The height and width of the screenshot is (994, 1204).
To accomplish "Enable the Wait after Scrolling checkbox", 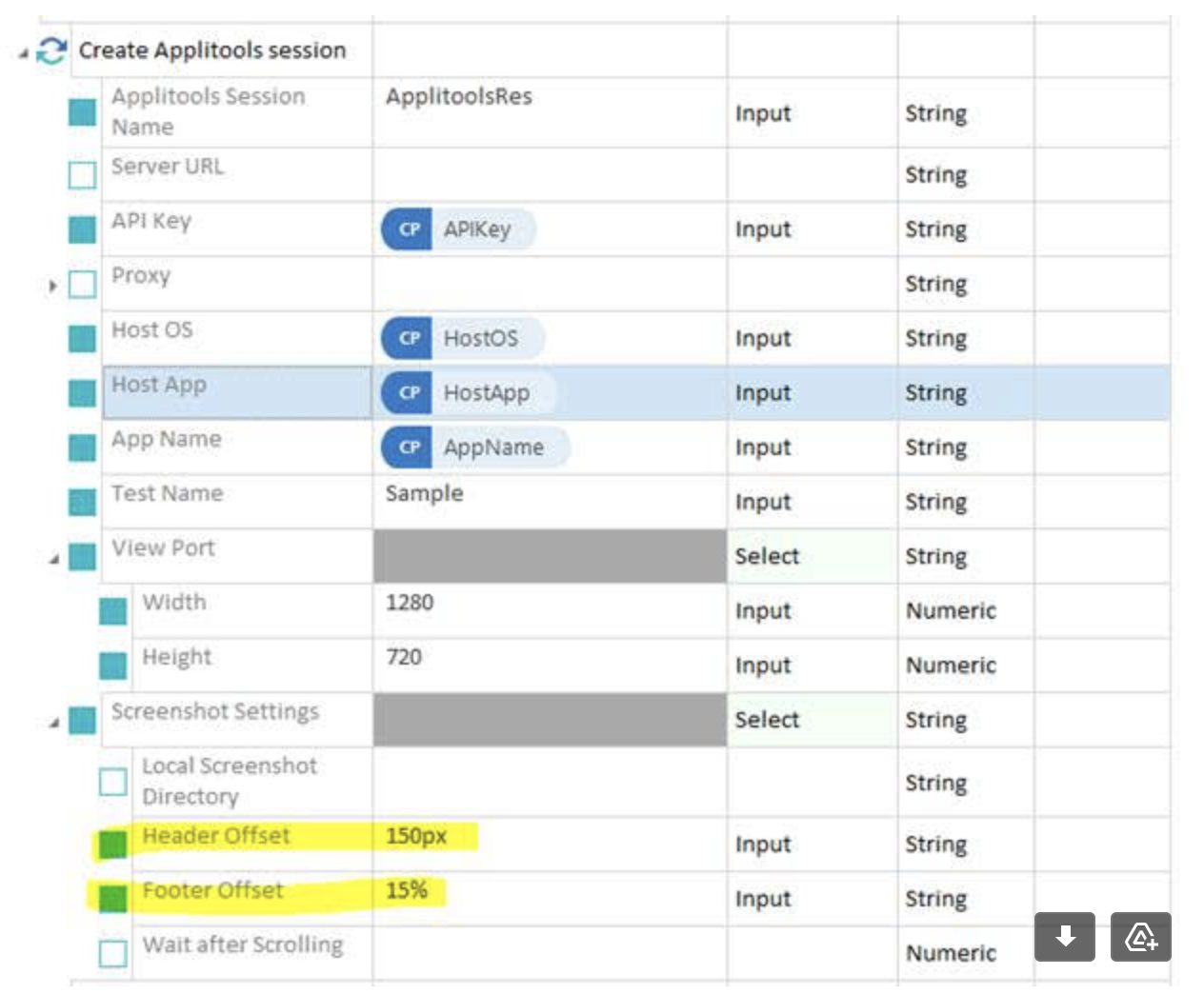I will pos(113,953).
